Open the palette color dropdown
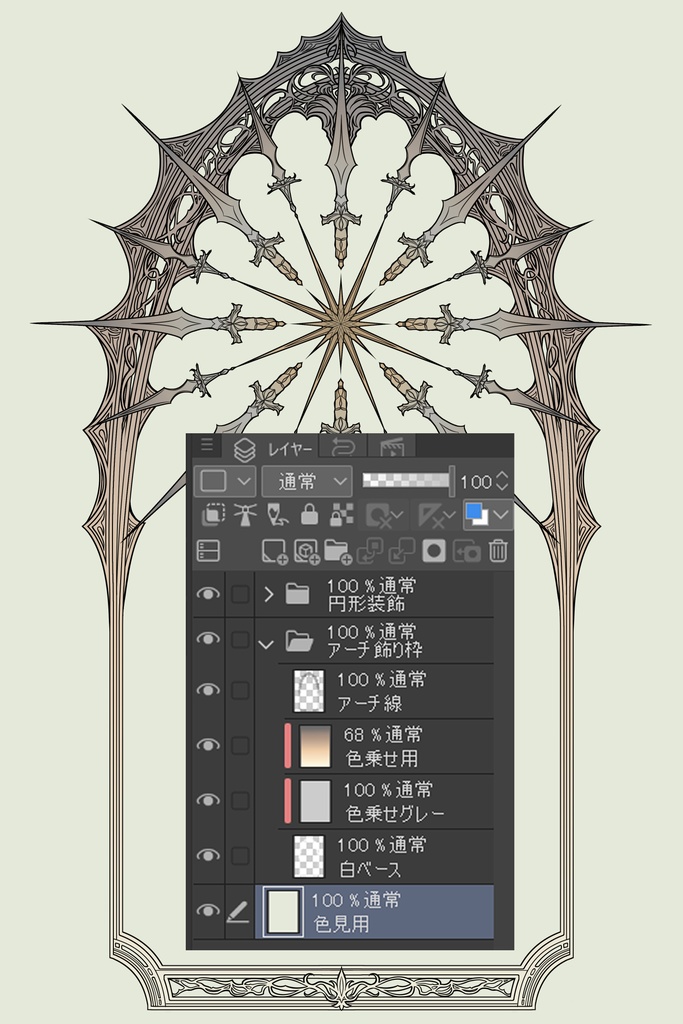This screenshot has width=683, height=1024. [225, 482]
